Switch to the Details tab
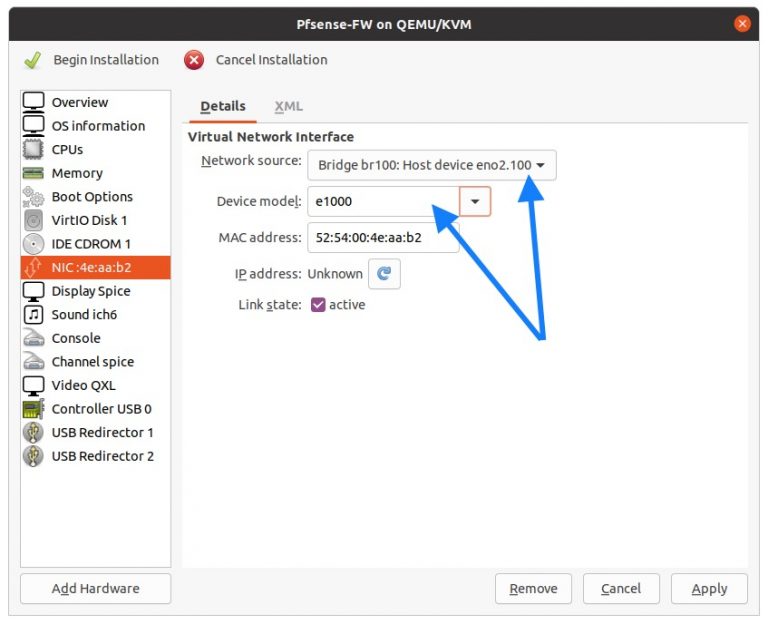Screen dimensions: 768x624 (223, 106)
